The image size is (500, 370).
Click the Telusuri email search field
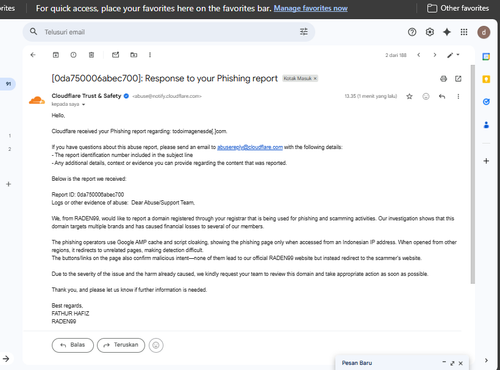tap(169, 32)
